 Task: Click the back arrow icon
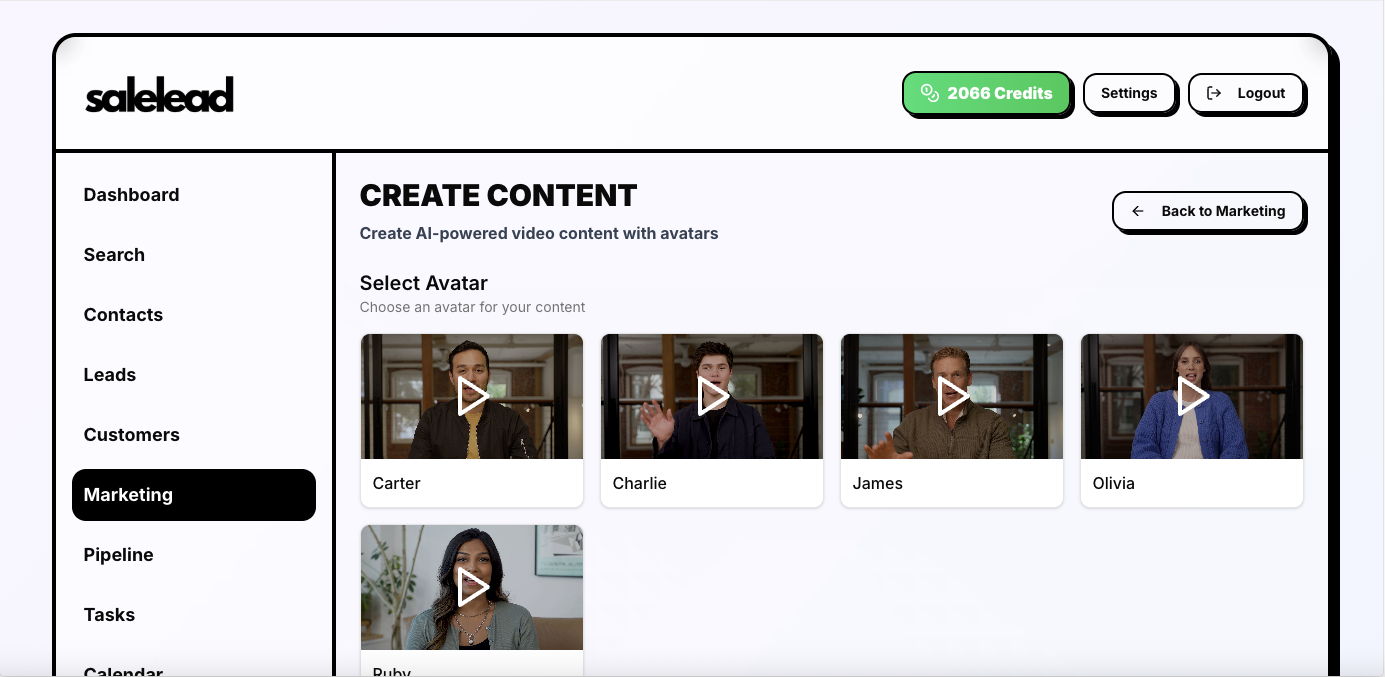click(x=1138, y=211)
